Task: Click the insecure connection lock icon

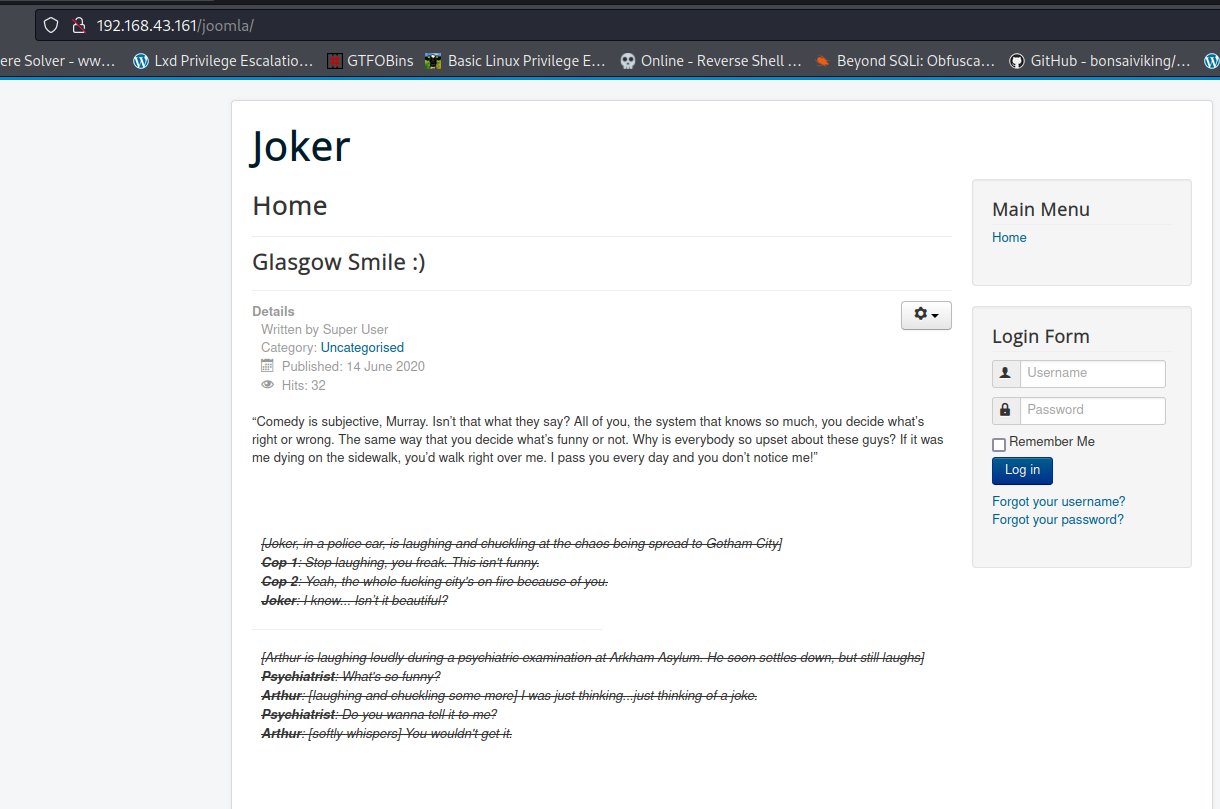Action: coord(78,25)
